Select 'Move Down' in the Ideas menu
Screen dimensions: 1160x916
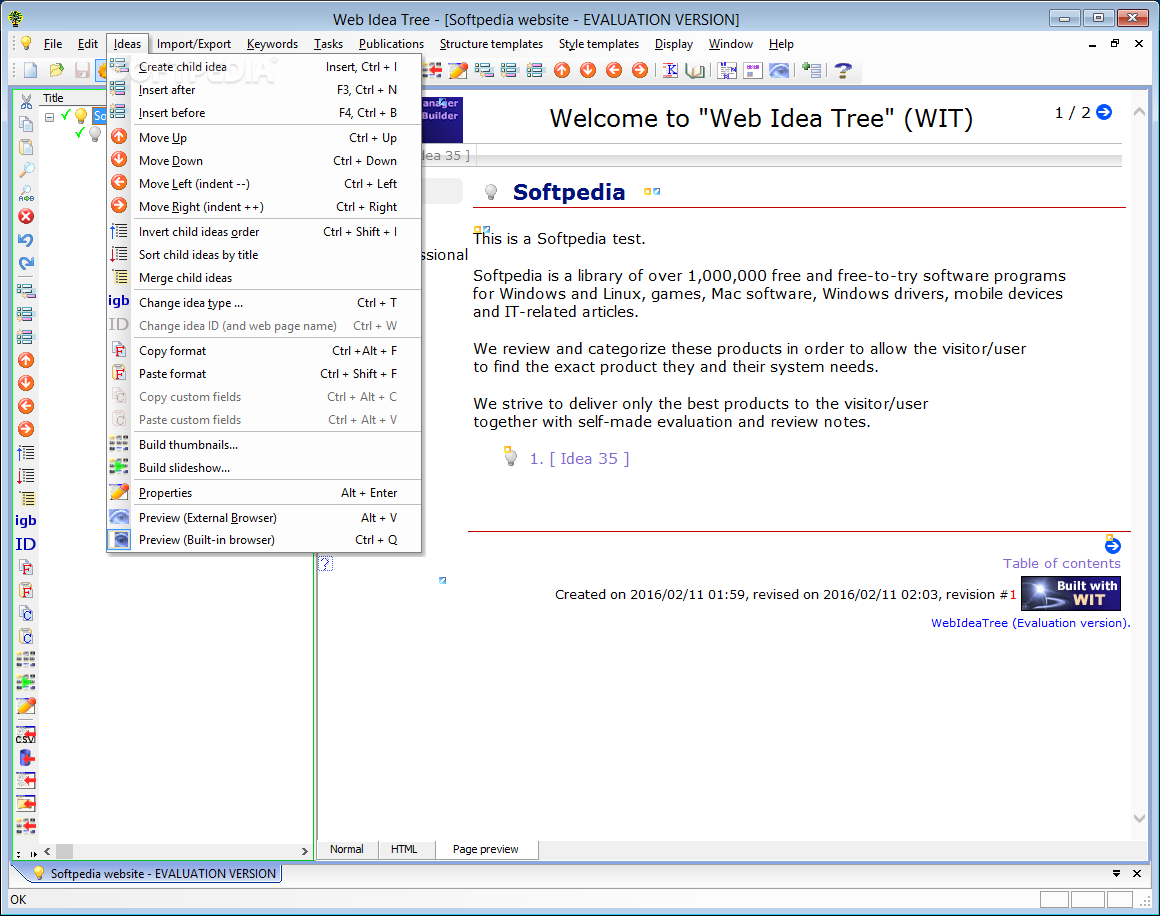[x=264, y=161]
